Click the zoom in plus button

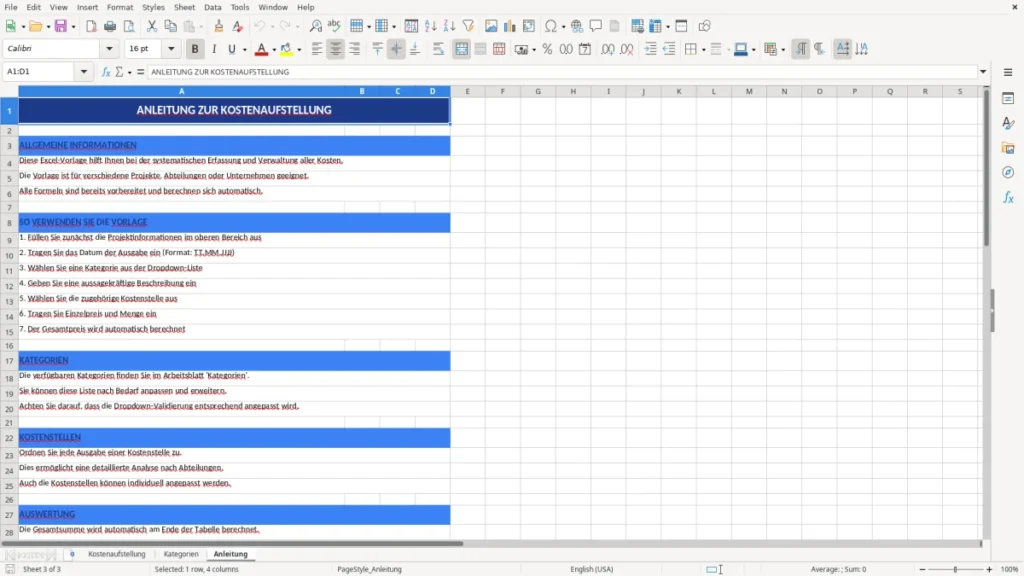click(x=989, y=569)
